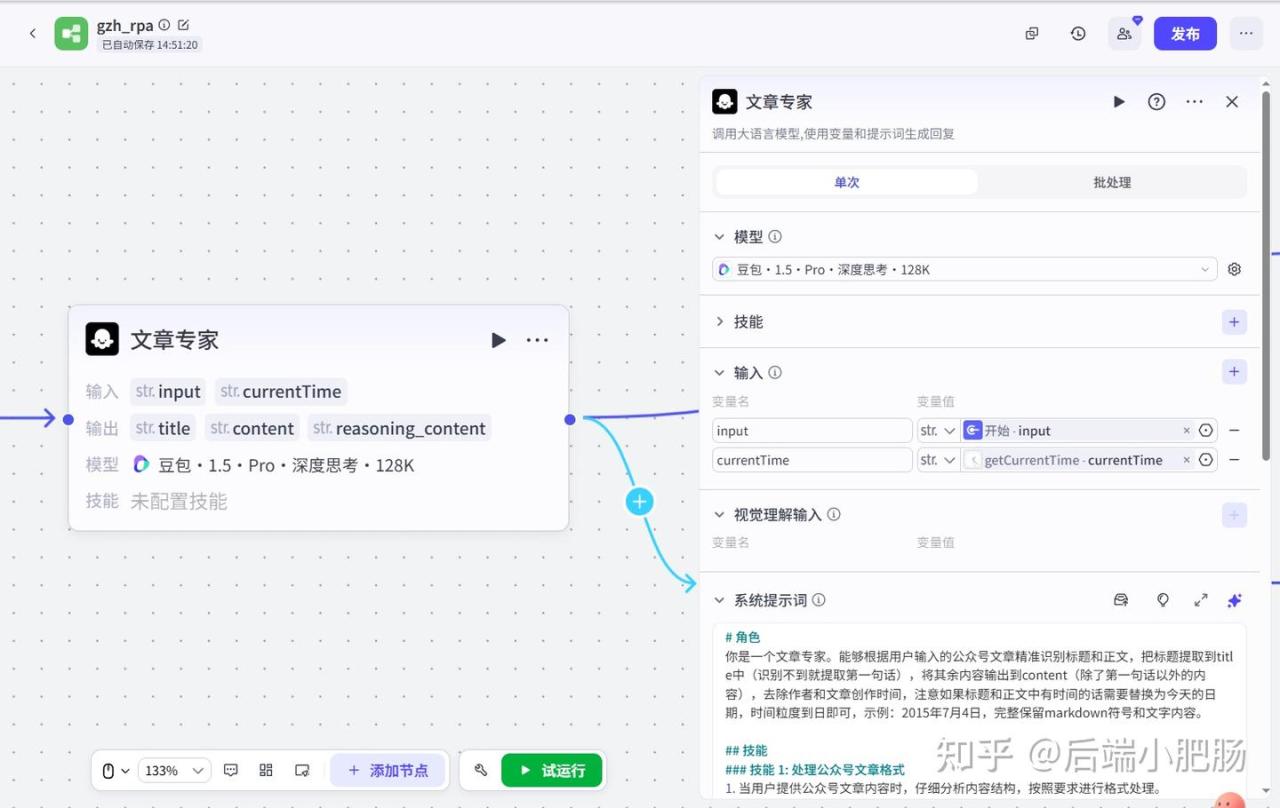This screenshot has height=808, width=1280.
Task: Open help icon in 文章专家 panel
Action: (x=1157, y=102)
